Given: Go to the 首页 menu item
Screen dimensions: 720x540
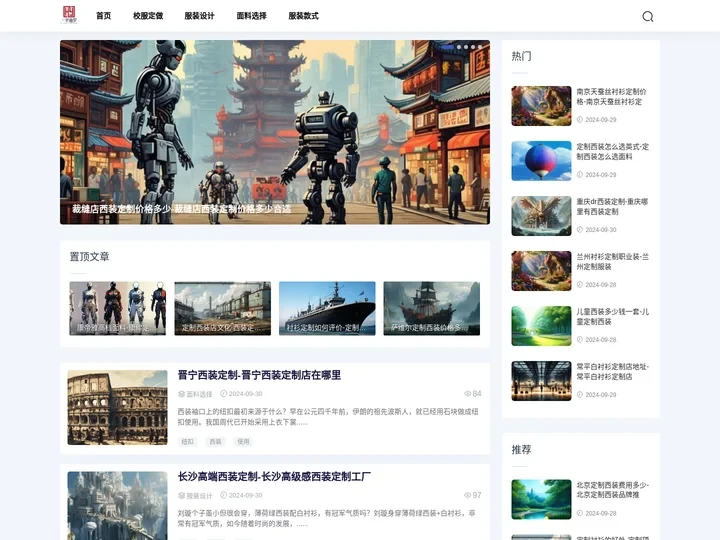Looking at the screenshot, I should (104, 16).
